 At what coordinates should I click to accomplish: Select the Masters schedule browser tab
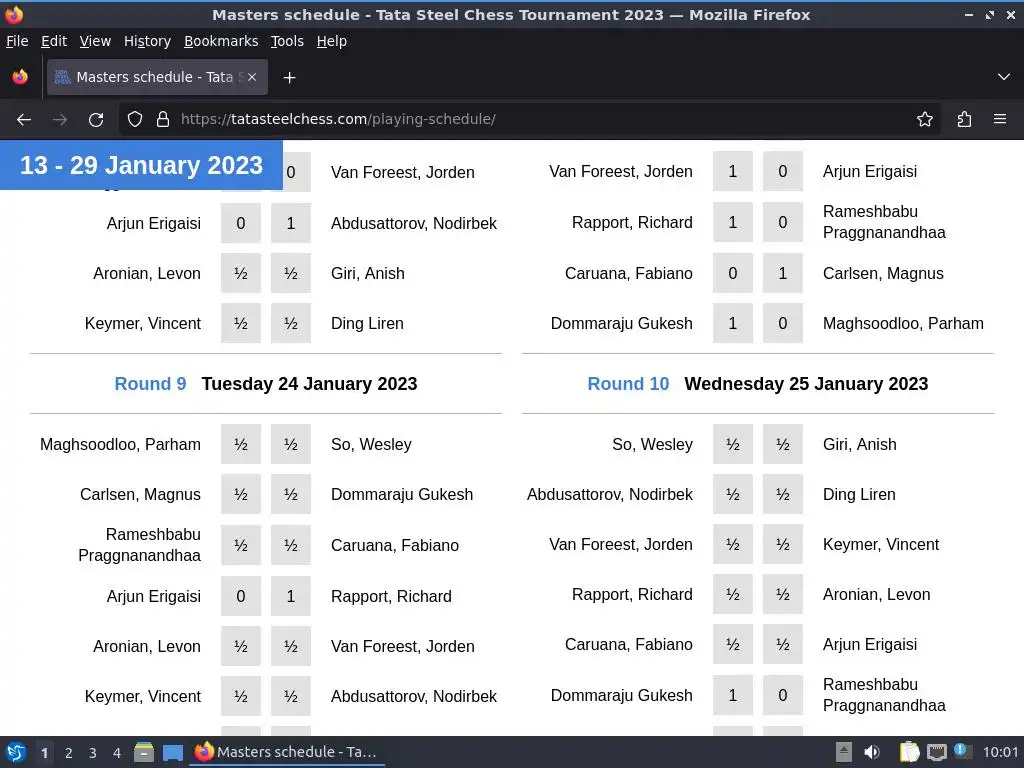pos(157,77)
